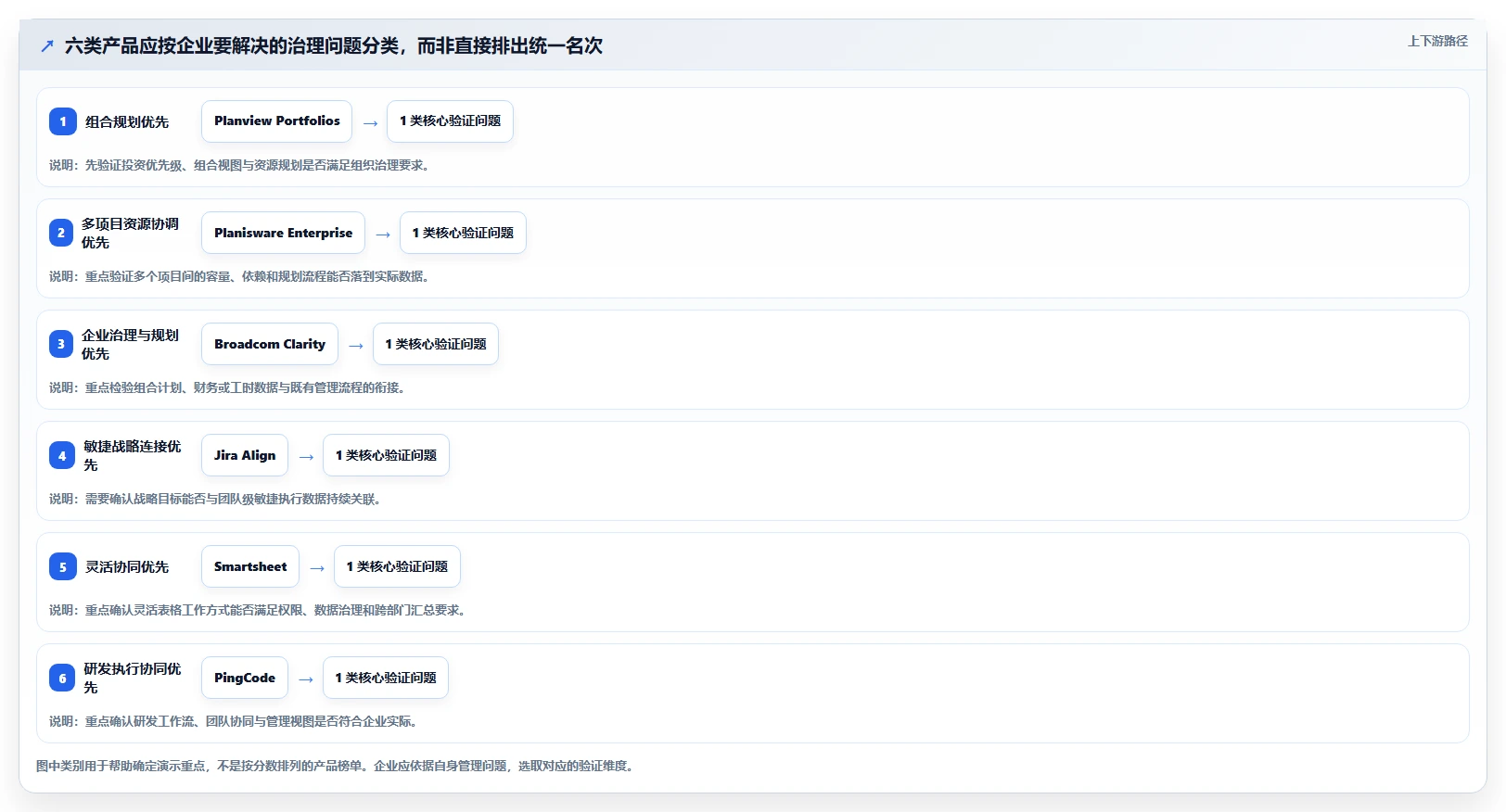1506x812 pixels.
Task: Click the arrow after Jira Align
Action: coord(306,456)
